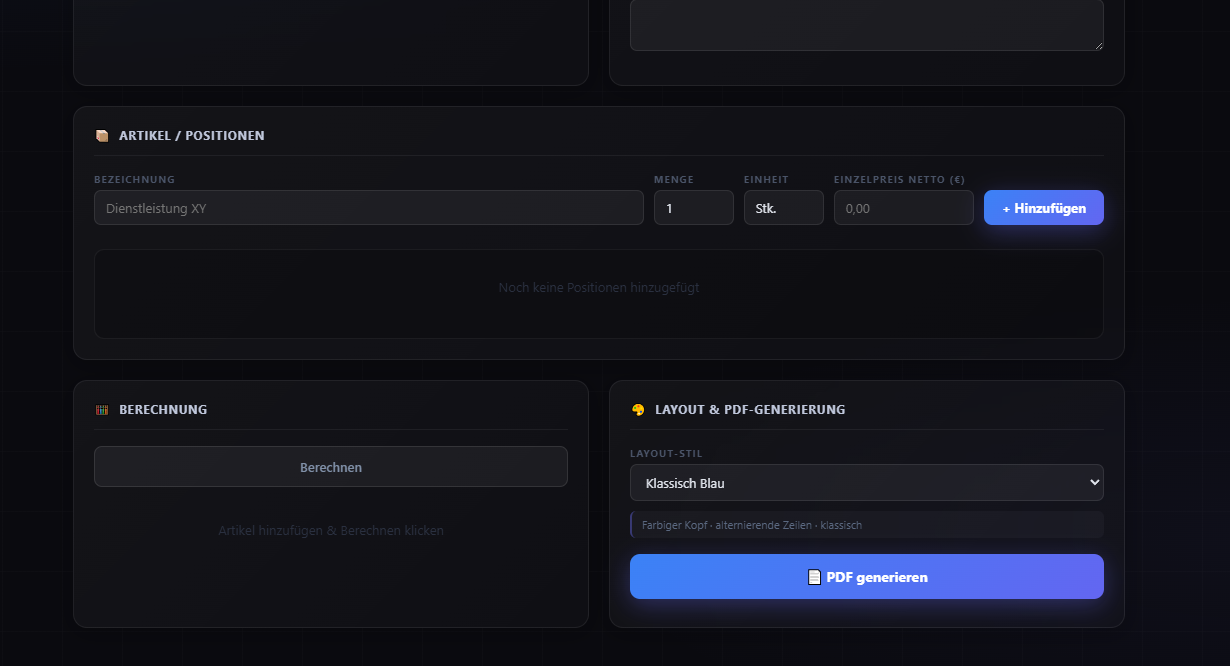Viewport: 1230px width, 666px height.
Task: Click the document icon on PDF generieren button
Action: pyautogui.click(x=814, y=577)
